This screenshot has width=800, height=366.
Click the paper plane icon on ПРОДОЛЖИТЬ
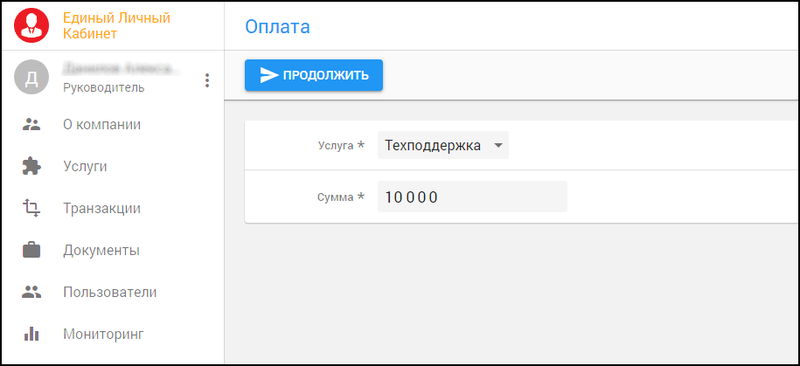[268, 76]
